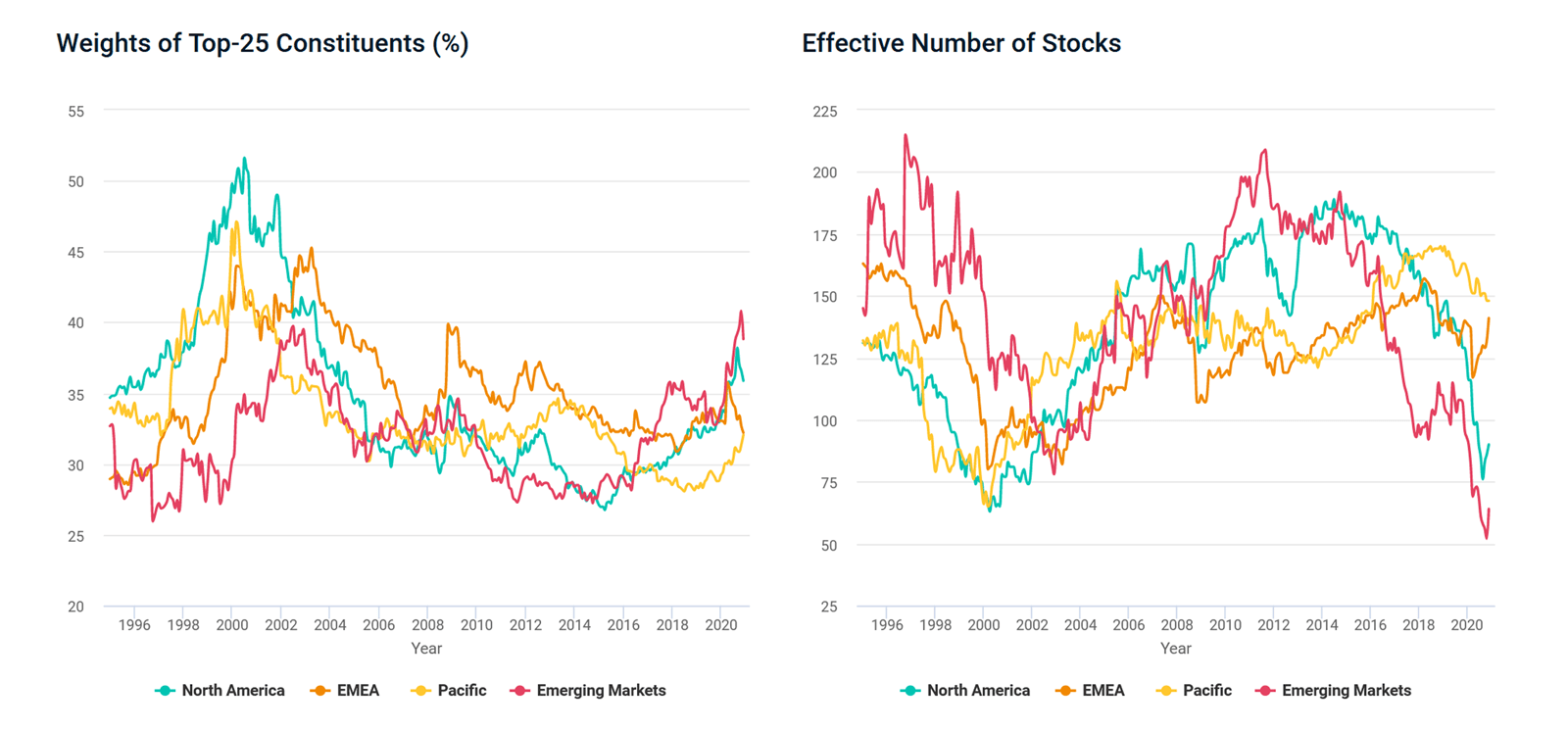The width and height of the screenshot is (1568, 731).
Task: Click teal North America marker in Weights legend
Action: click(x=165, y=691)
